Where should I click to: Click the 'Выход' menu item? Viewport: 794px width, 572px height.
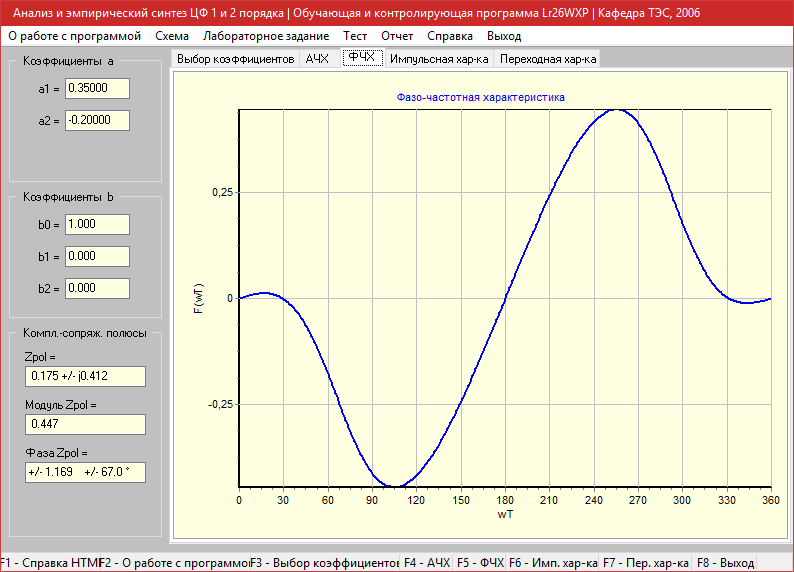pyautogui.click(x=504, y=36)
